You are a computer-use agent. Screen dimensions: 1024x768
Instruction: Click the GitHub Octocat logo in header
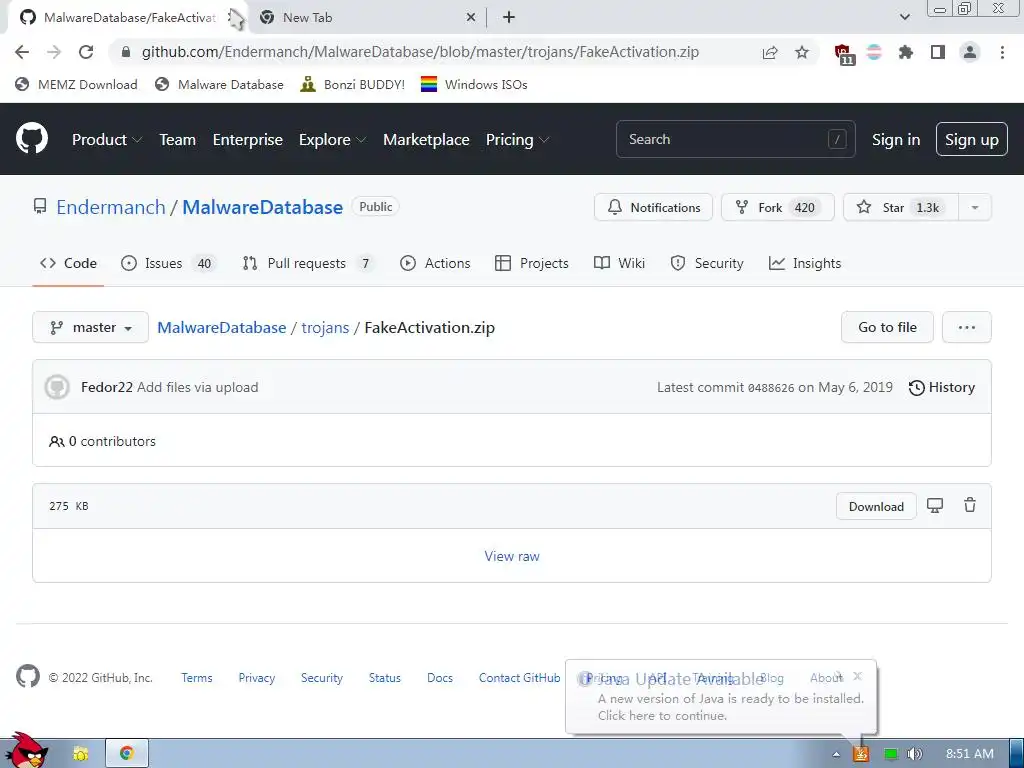32,138
